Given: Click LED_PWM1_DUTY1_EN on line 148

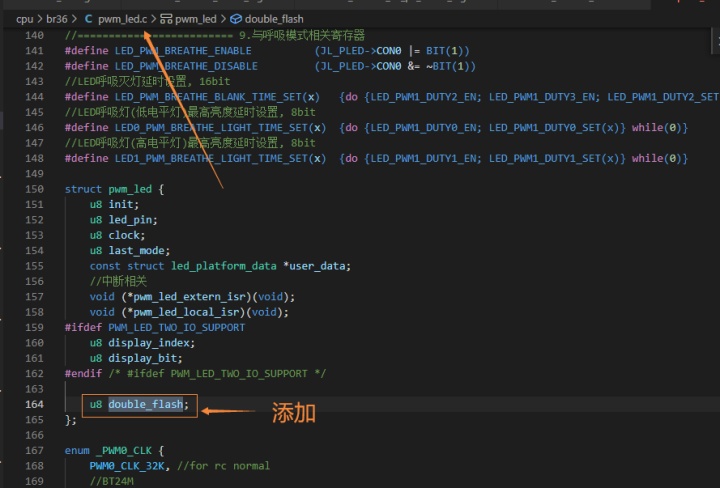Looking at the screenshot, I should (x=425, y=158).
